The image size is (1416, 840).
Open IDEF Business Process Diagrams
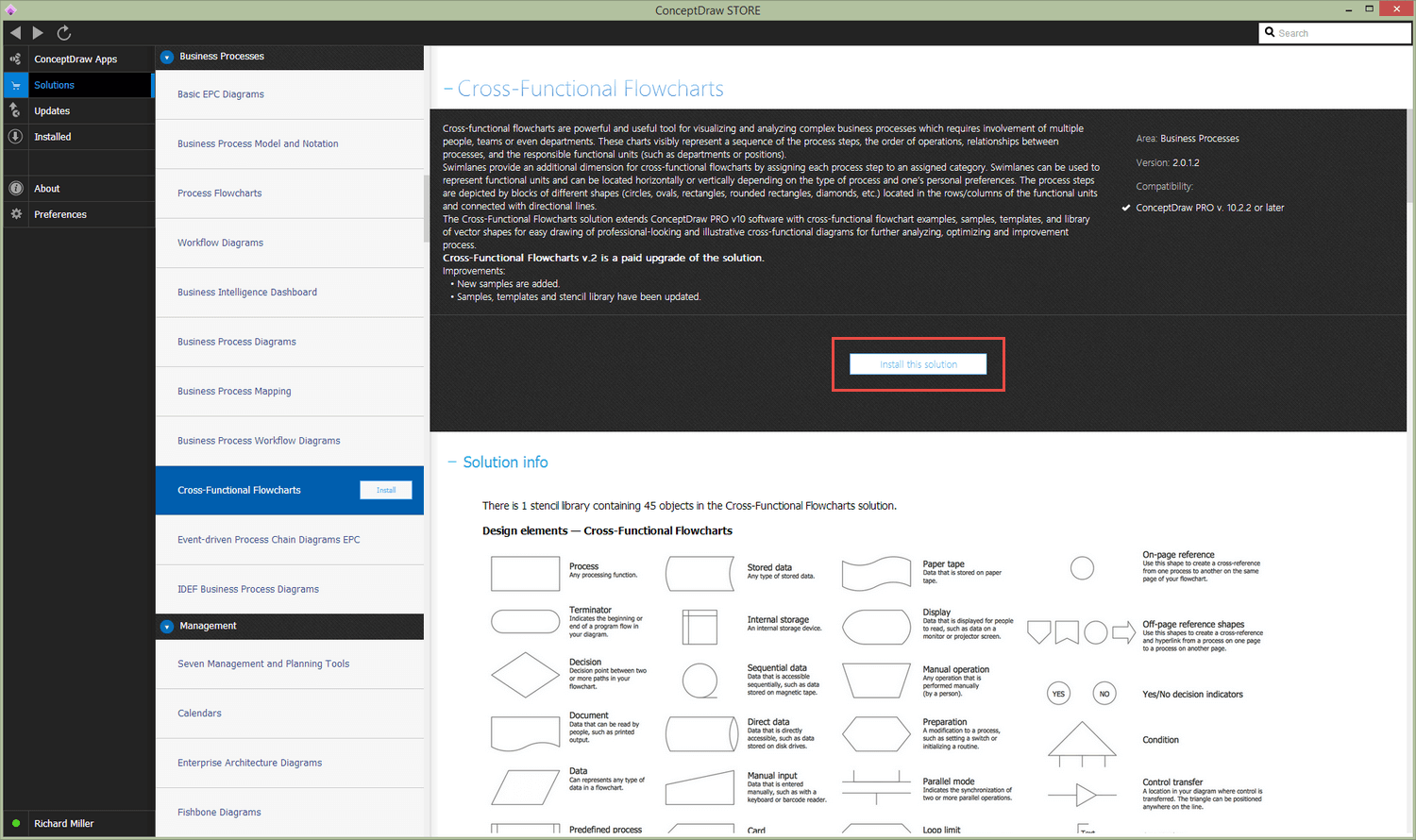290,589
